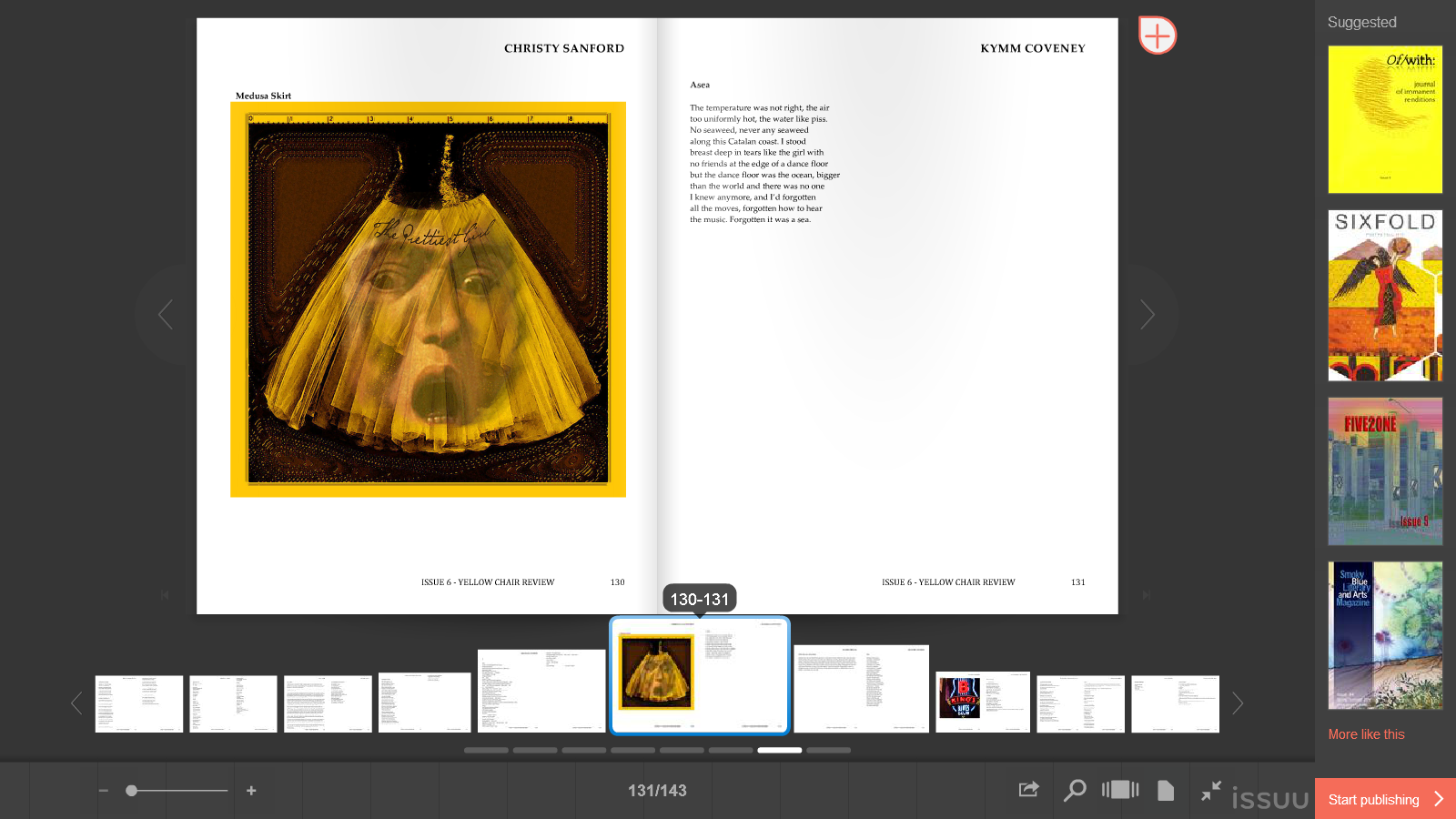
Task: Open the More like this link
Action: (x=1366, y=734)
